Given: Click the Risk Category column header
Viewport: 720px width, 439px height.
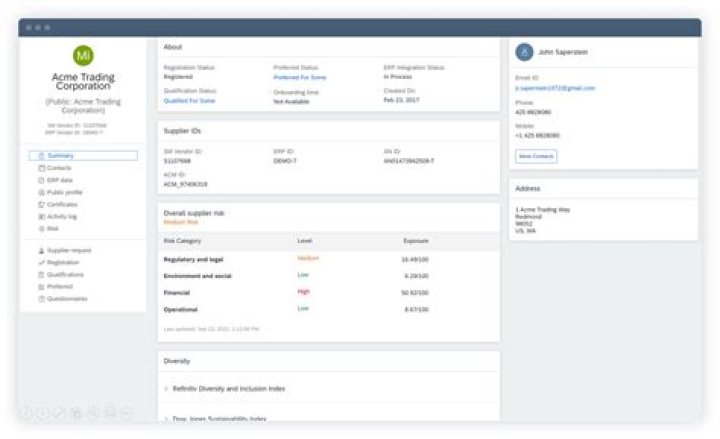Looking at the screenshot, I should (x=182, y=241).
